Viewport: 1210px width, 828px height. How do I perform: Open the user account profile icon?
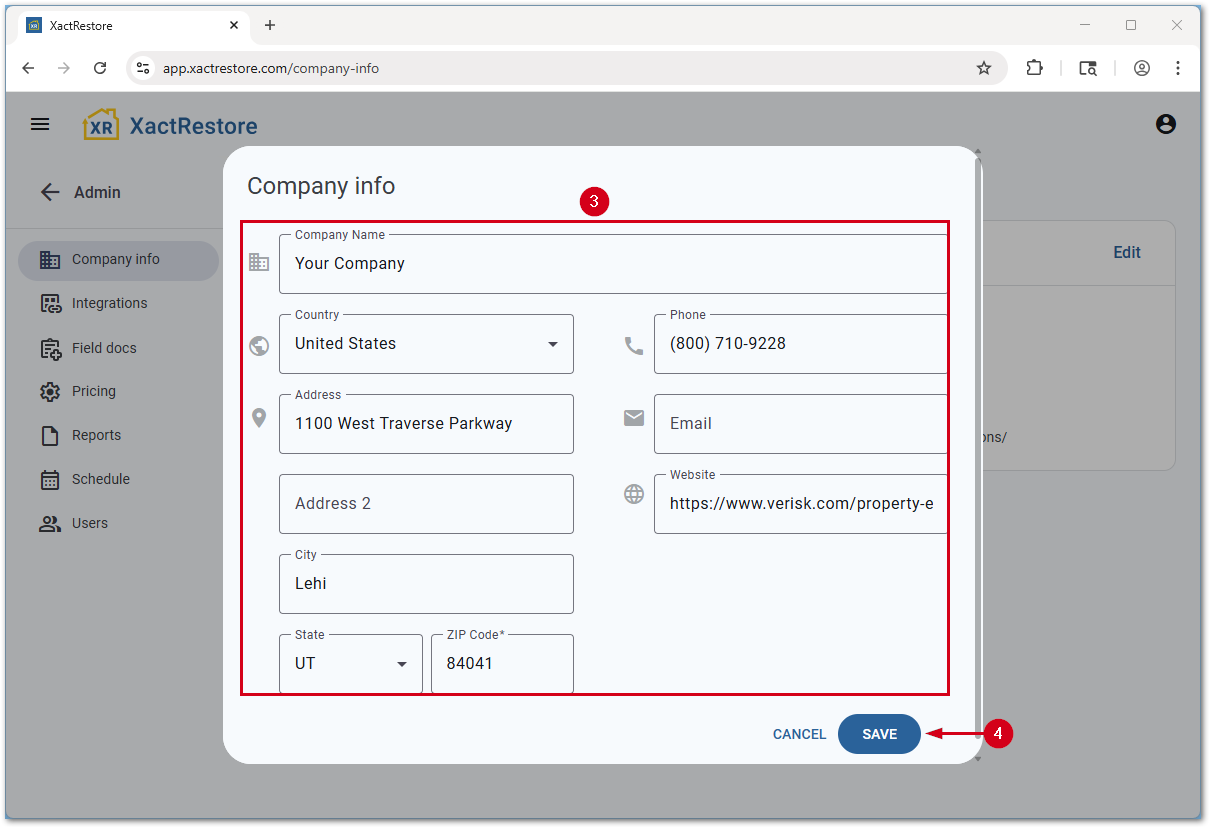coord(1165,125)
